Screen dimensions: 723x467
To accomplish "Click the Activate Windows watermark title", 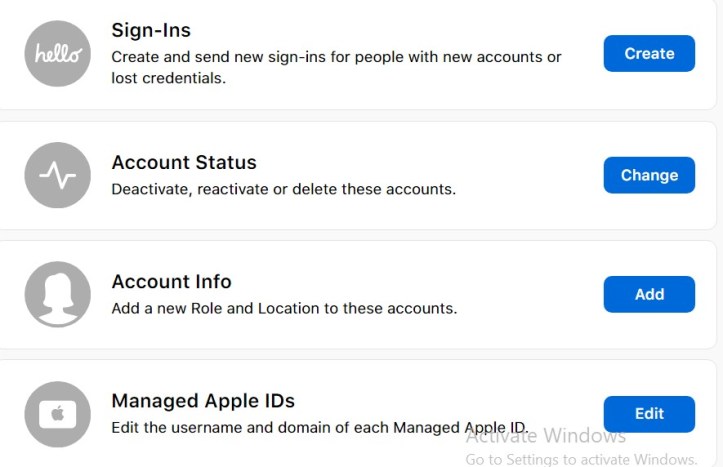I will coord(546,436).
